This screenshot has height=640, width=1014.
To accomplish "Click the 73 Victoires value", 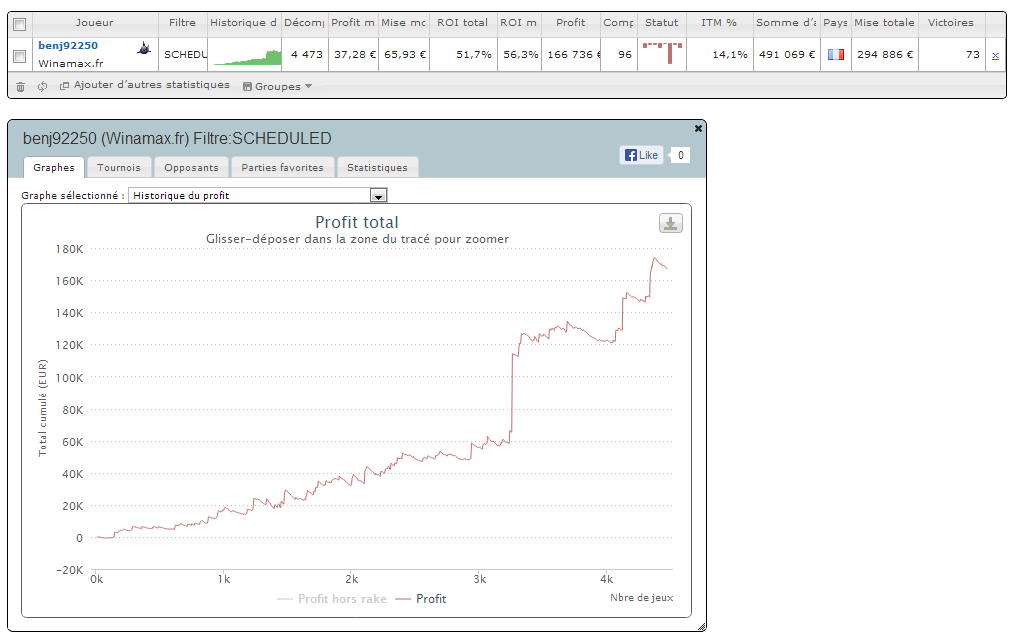I will (x=973, y=55).
